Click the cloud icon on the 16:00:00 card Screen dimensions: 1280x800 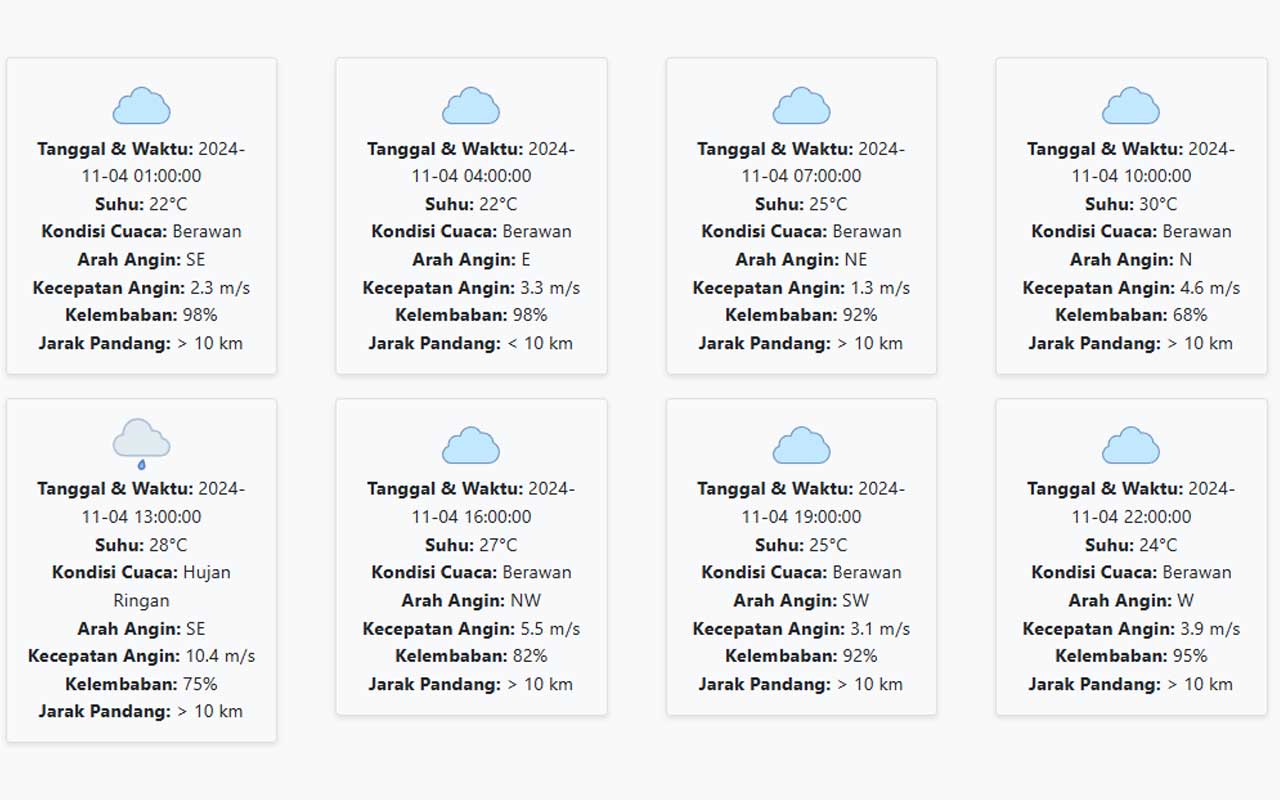coord(471,446)
